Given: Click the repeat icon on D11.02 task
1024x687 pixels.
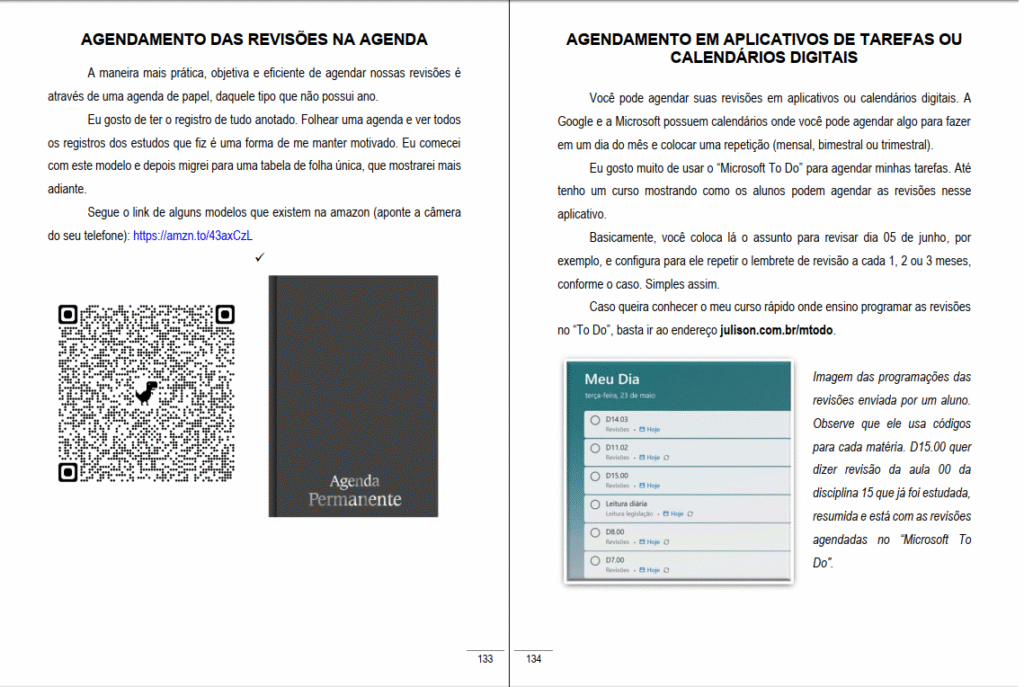Looking at the screenshot, I should coord(668,457).
